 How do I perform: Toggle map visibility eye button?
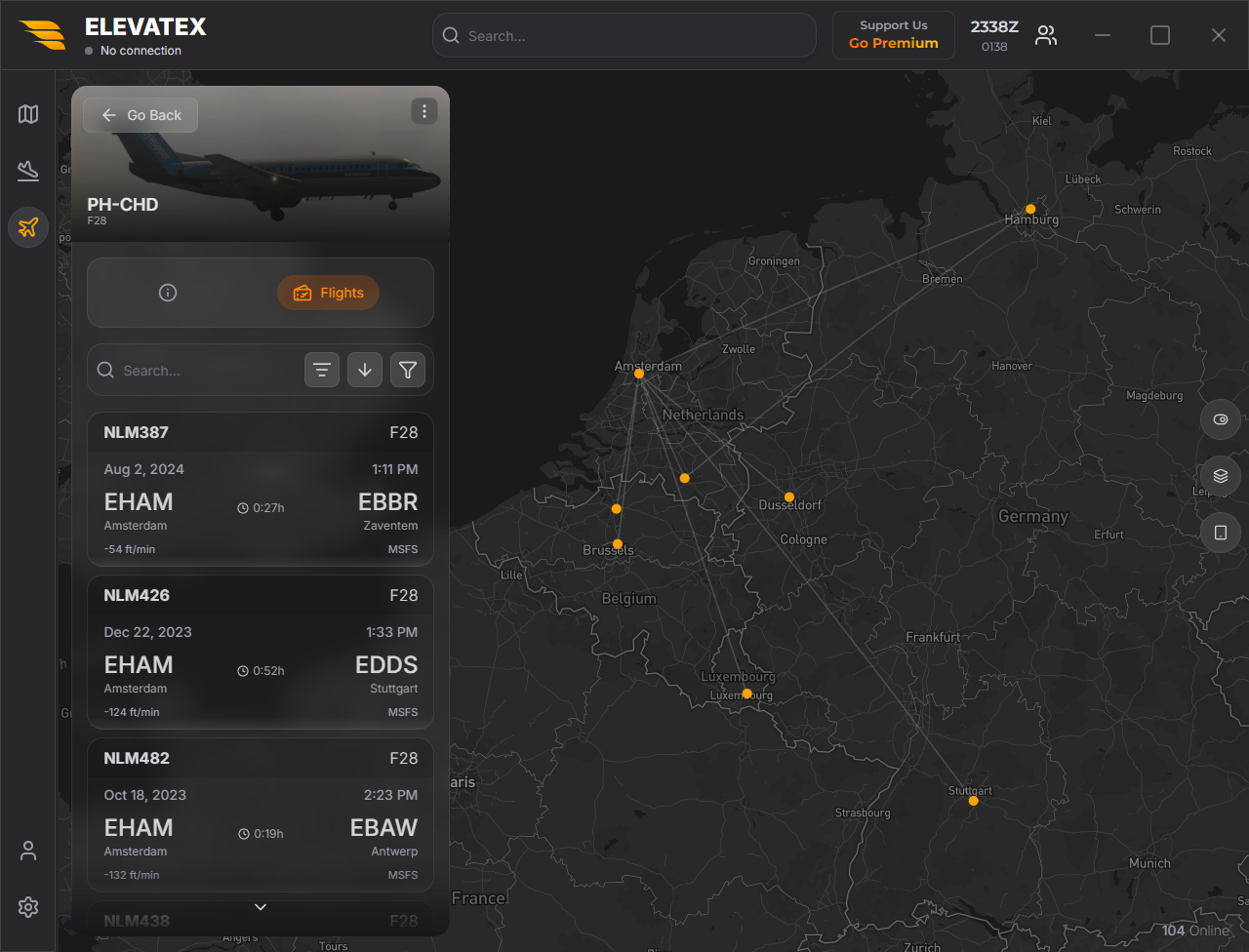click(x=1221, y=419)
